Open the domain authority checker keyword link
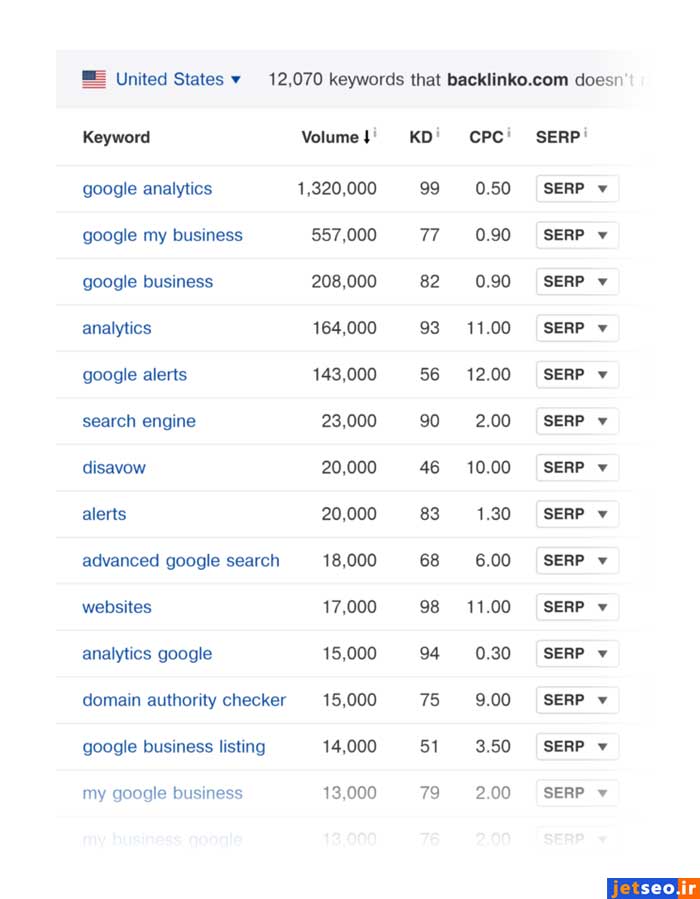Screen dimensions: 700x899 [184, 700]
